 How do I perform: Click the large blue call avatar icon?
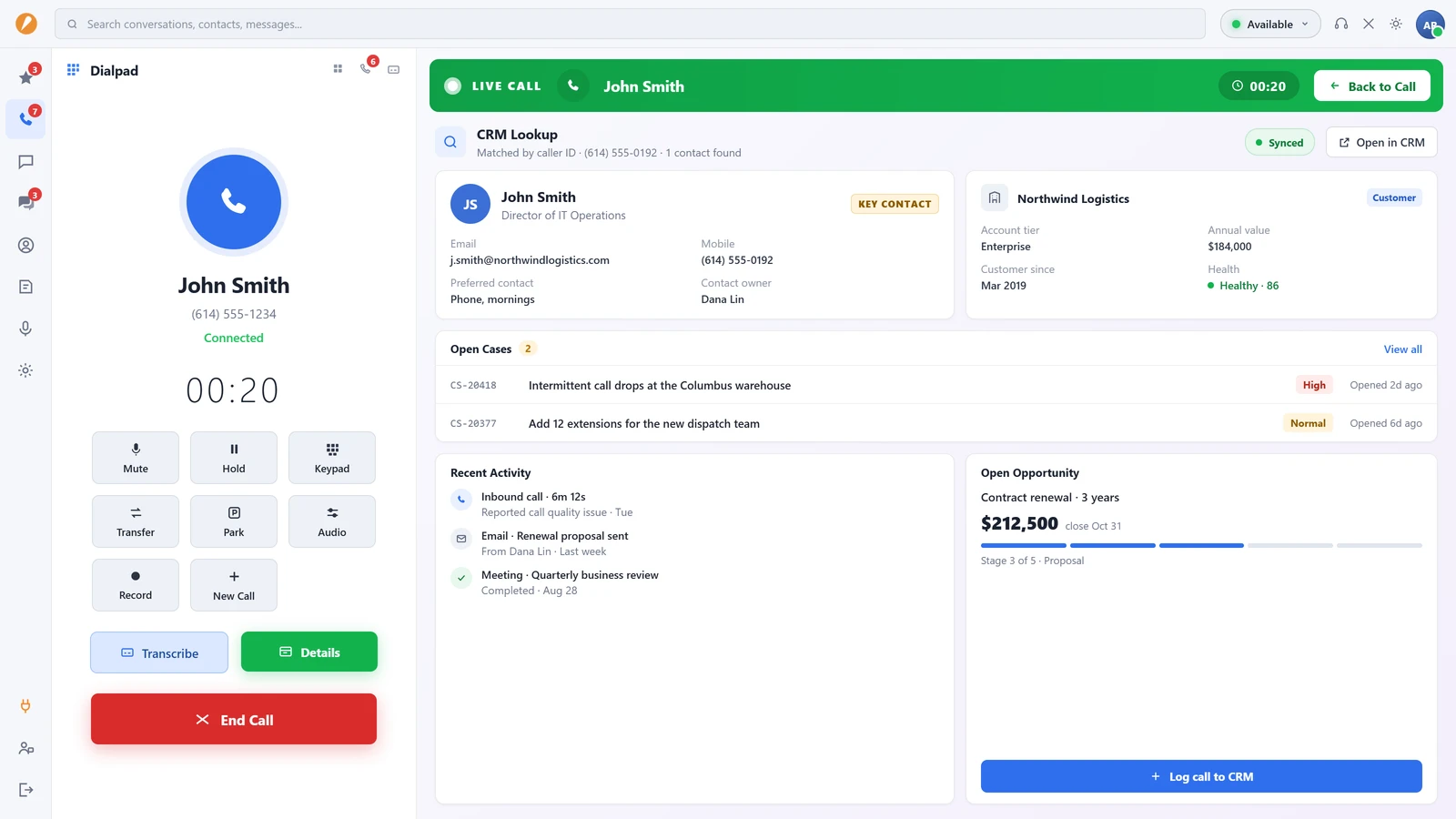(234, 202)
